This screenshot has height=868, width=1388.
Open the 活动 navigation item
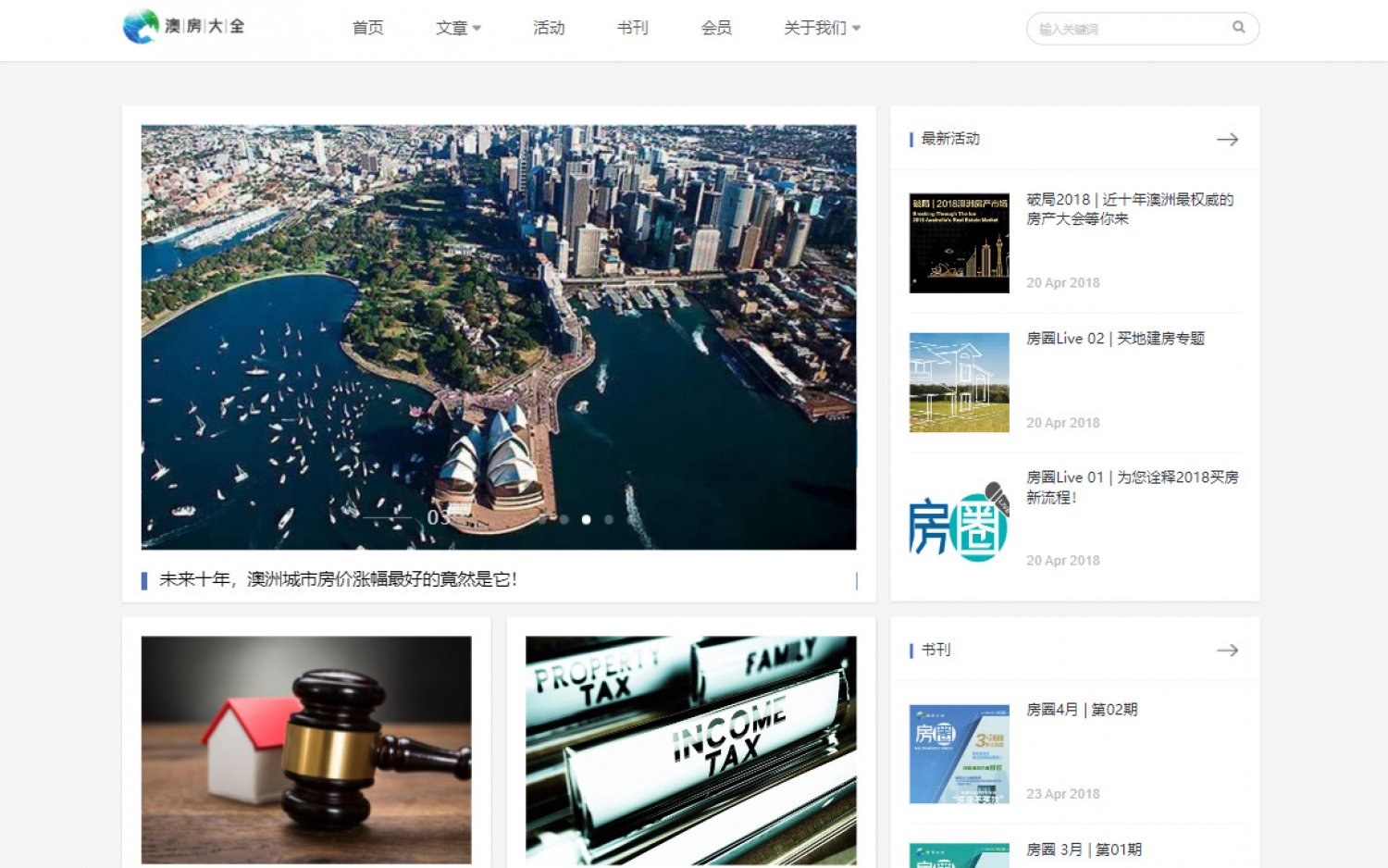(x=549, y=29)
